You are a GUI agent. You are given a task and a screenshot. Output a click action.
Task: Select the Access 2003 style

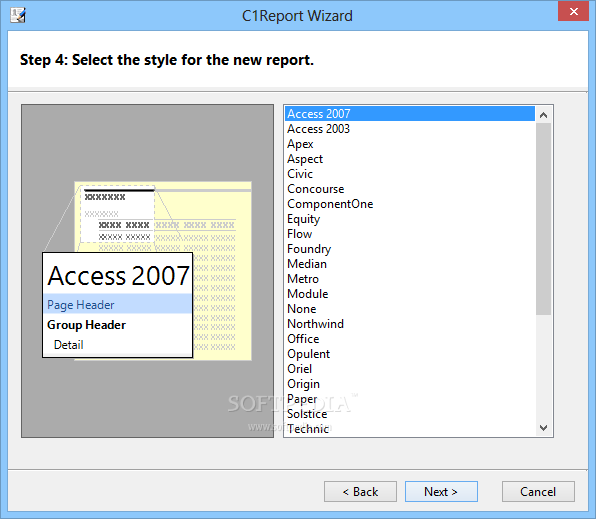tap(410, 129)
